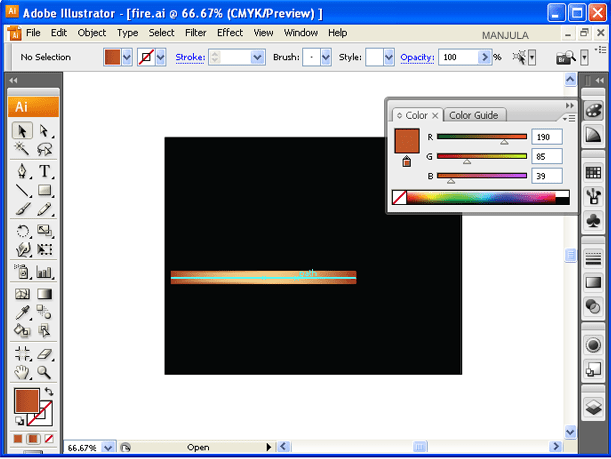Select the Hand tool

tap(22, 372)
